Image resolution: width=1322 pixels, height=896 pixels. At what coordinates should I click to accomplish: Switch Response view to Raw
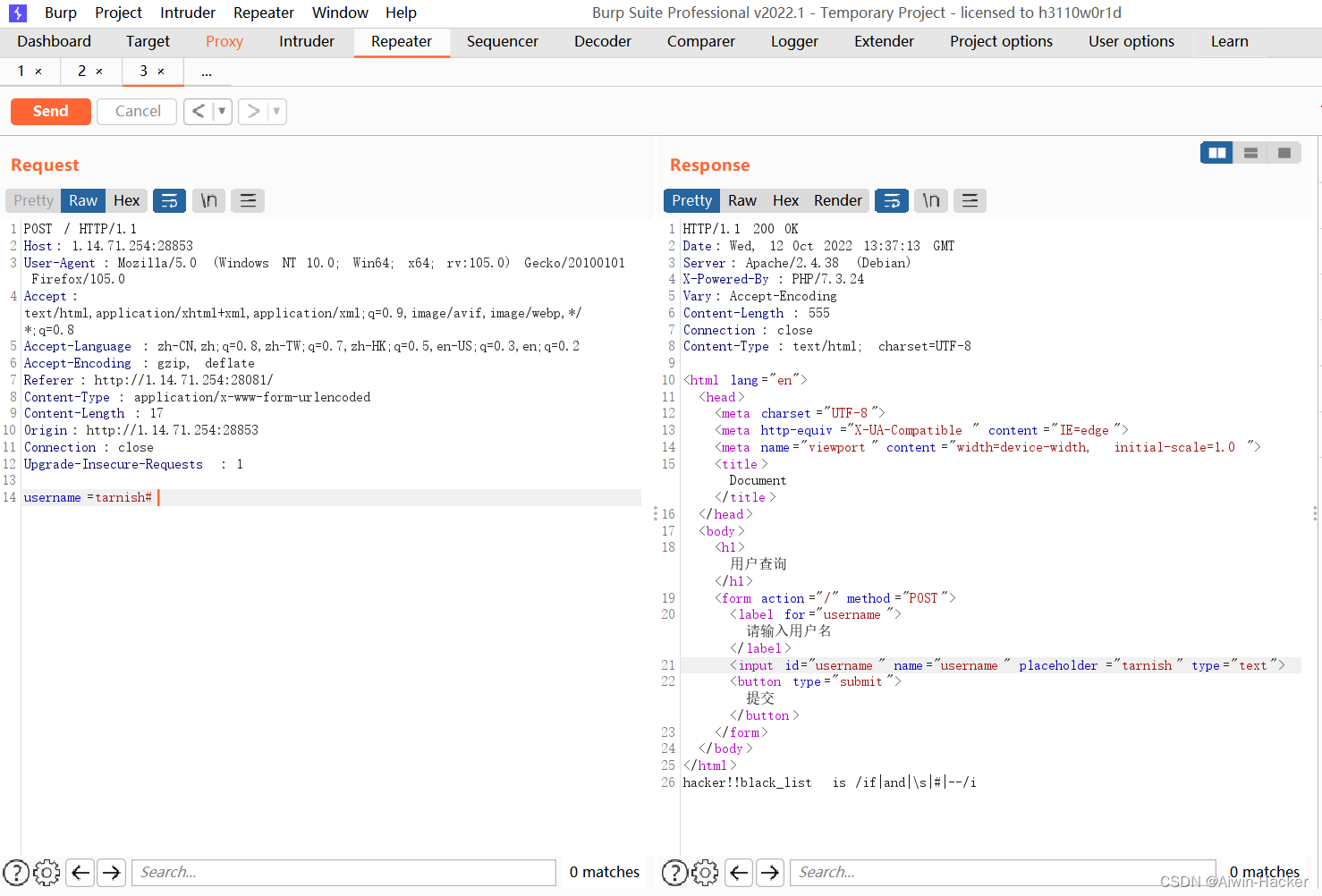pos(742,200)
